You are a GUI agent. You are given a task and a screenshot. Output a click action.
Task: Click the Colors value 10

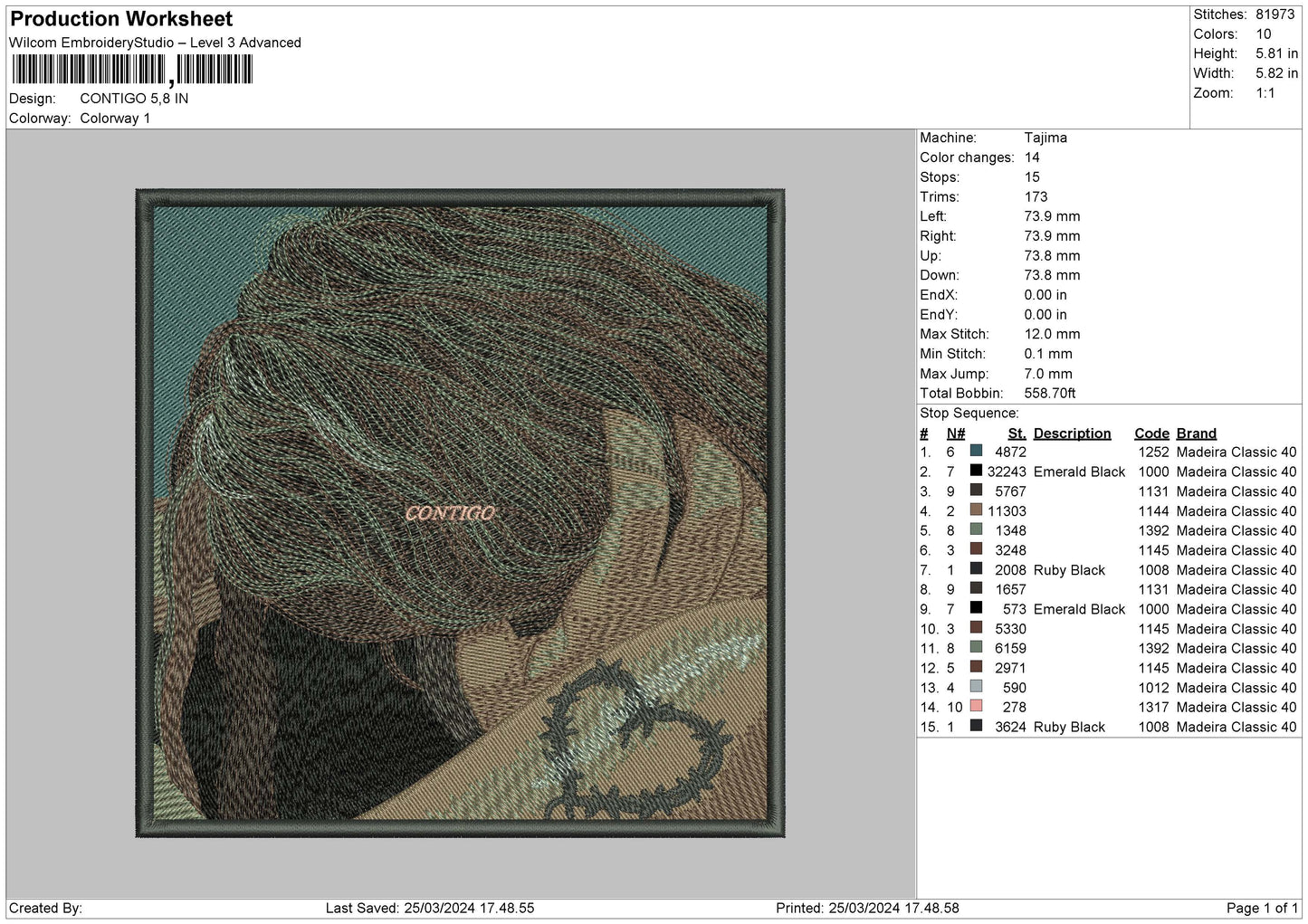(x=1264, y=34)
